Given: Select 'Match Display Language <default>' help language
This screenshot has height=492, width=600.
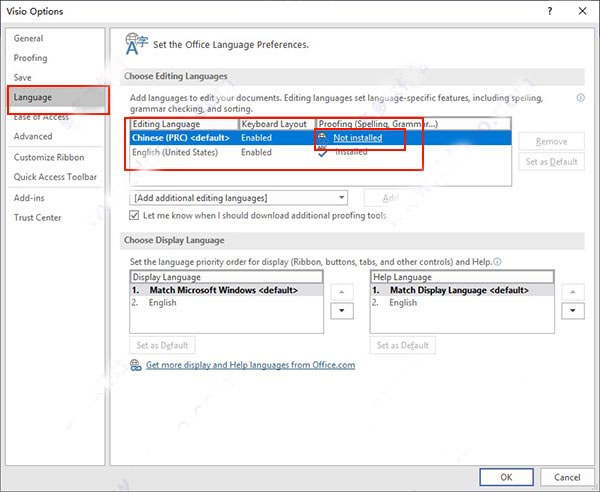Looking at the screenshot, I should tap(462, 290).
